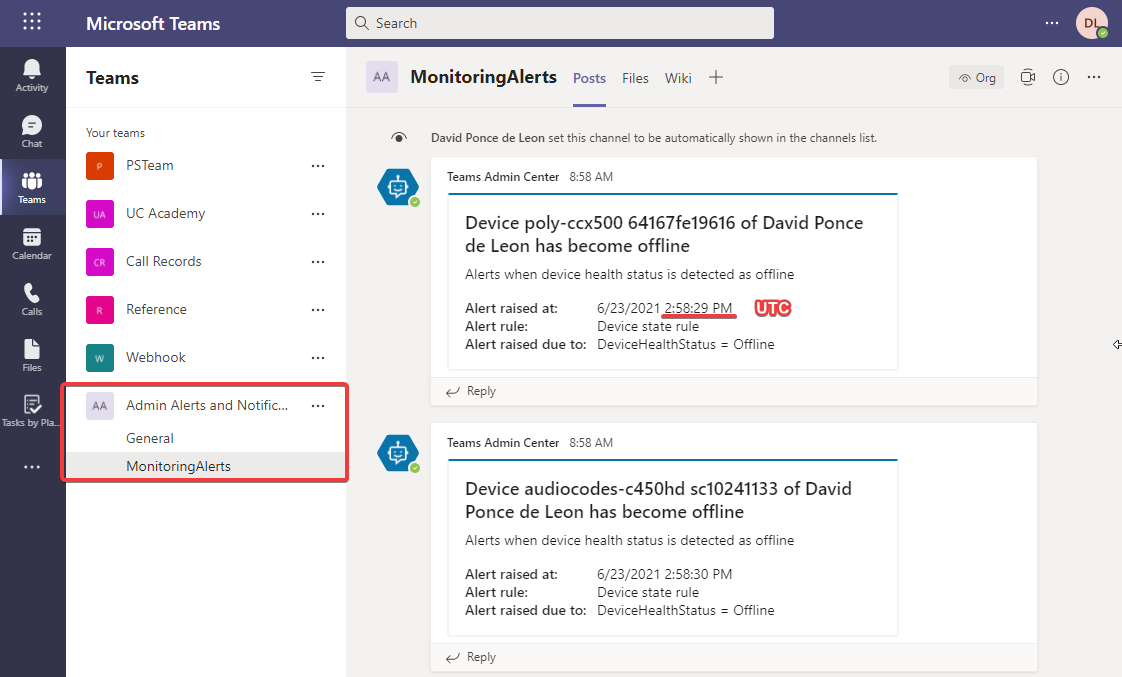Select the General channel
This screenshot has width=1122, height=677.
point(150,438)
